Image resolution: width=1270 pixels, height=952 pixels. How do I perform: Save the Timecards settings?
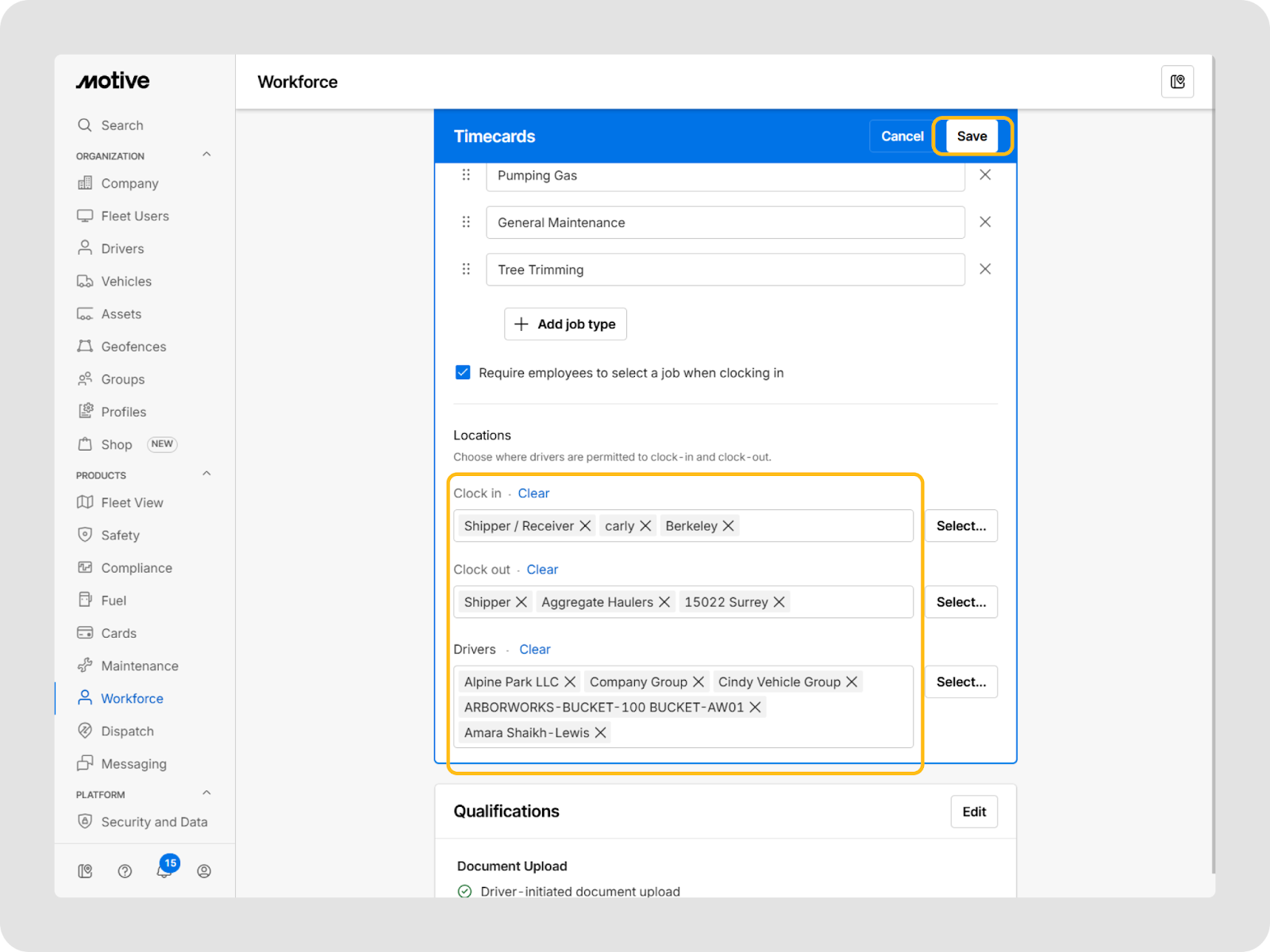click(x=972, y=136)
